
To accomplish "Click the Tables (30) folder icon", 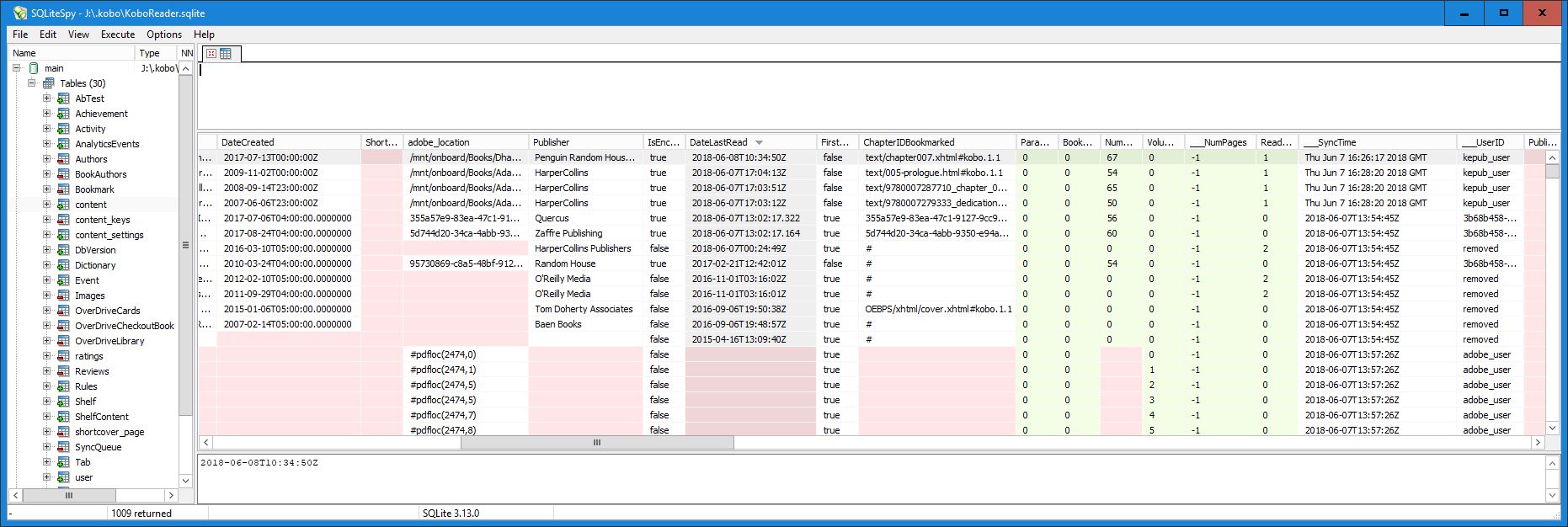I will 49,83.
